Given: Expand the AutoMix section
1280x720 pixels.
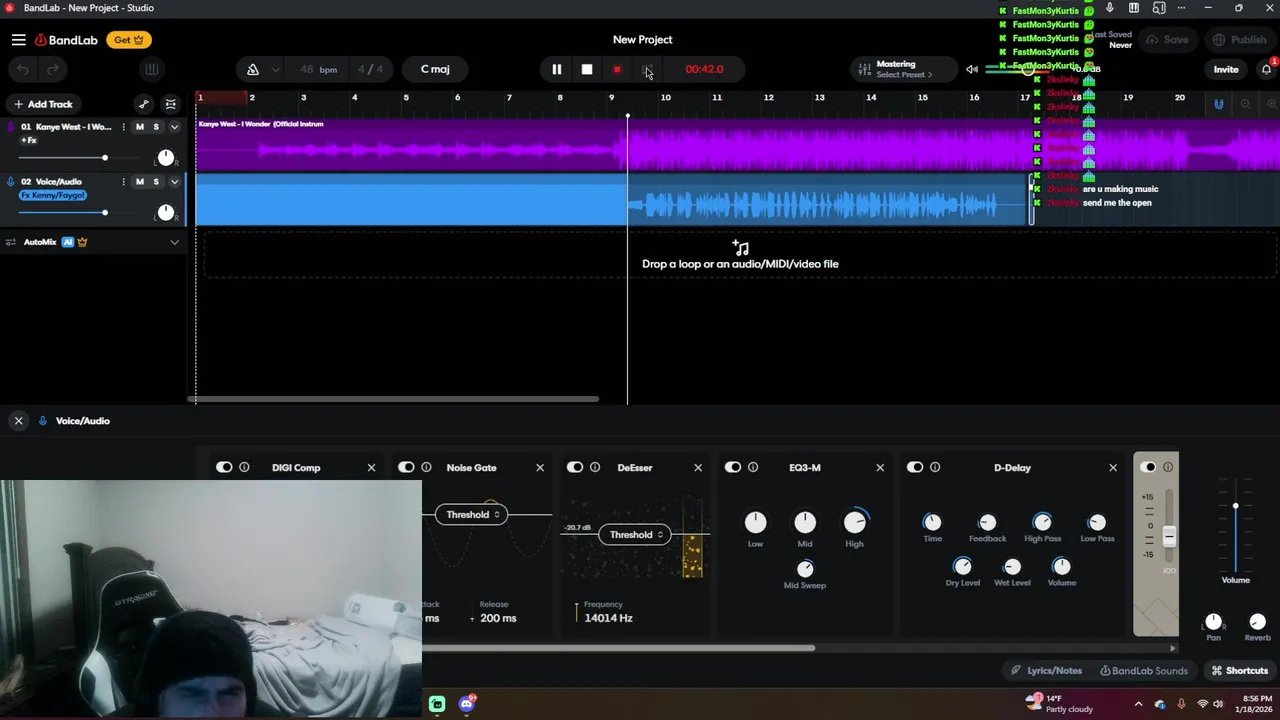Looking at the screenshot, I should [x=174, y=242].
